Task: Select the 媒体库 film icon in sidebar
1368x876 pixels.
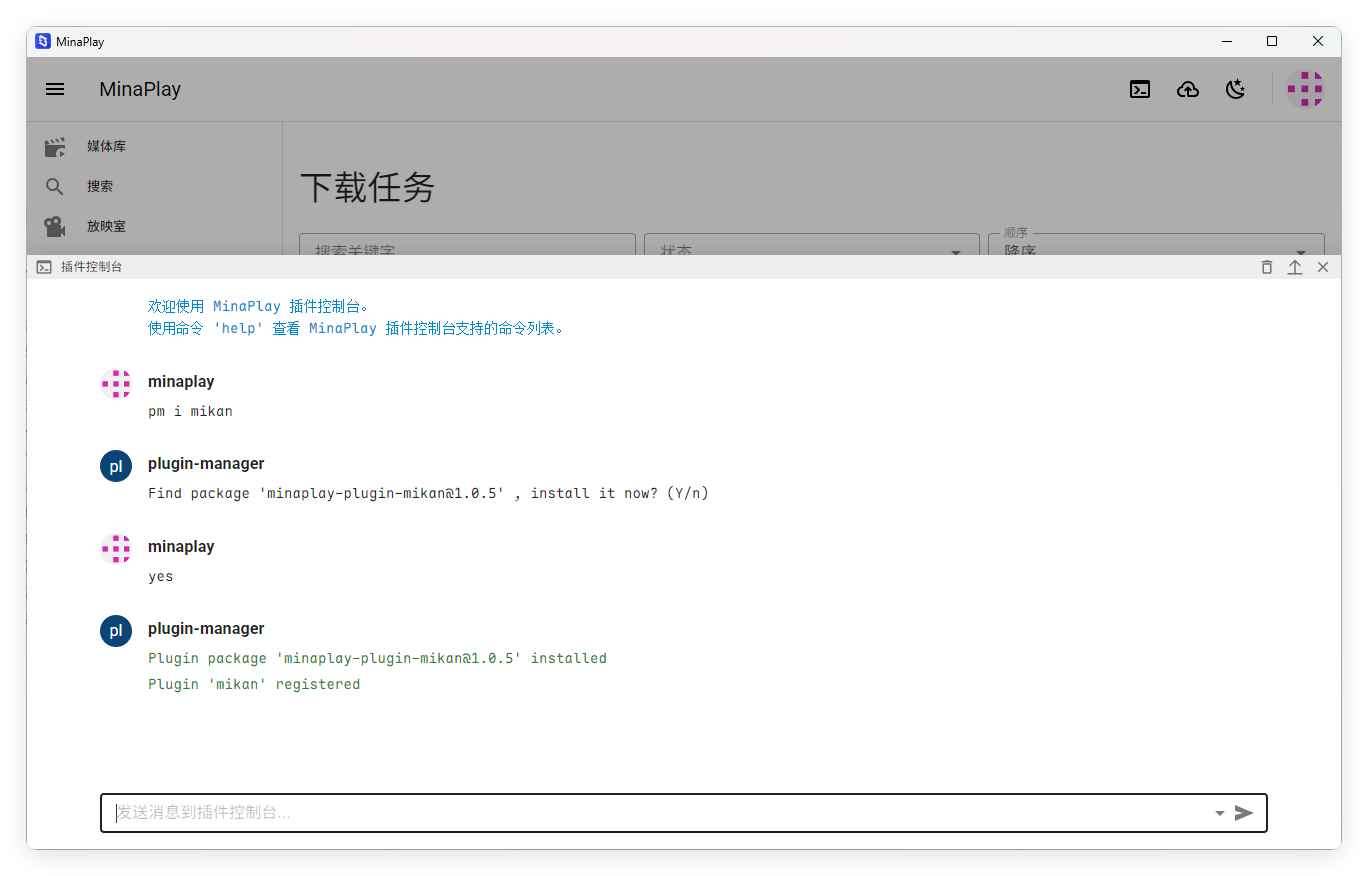Action: point(54,146)
